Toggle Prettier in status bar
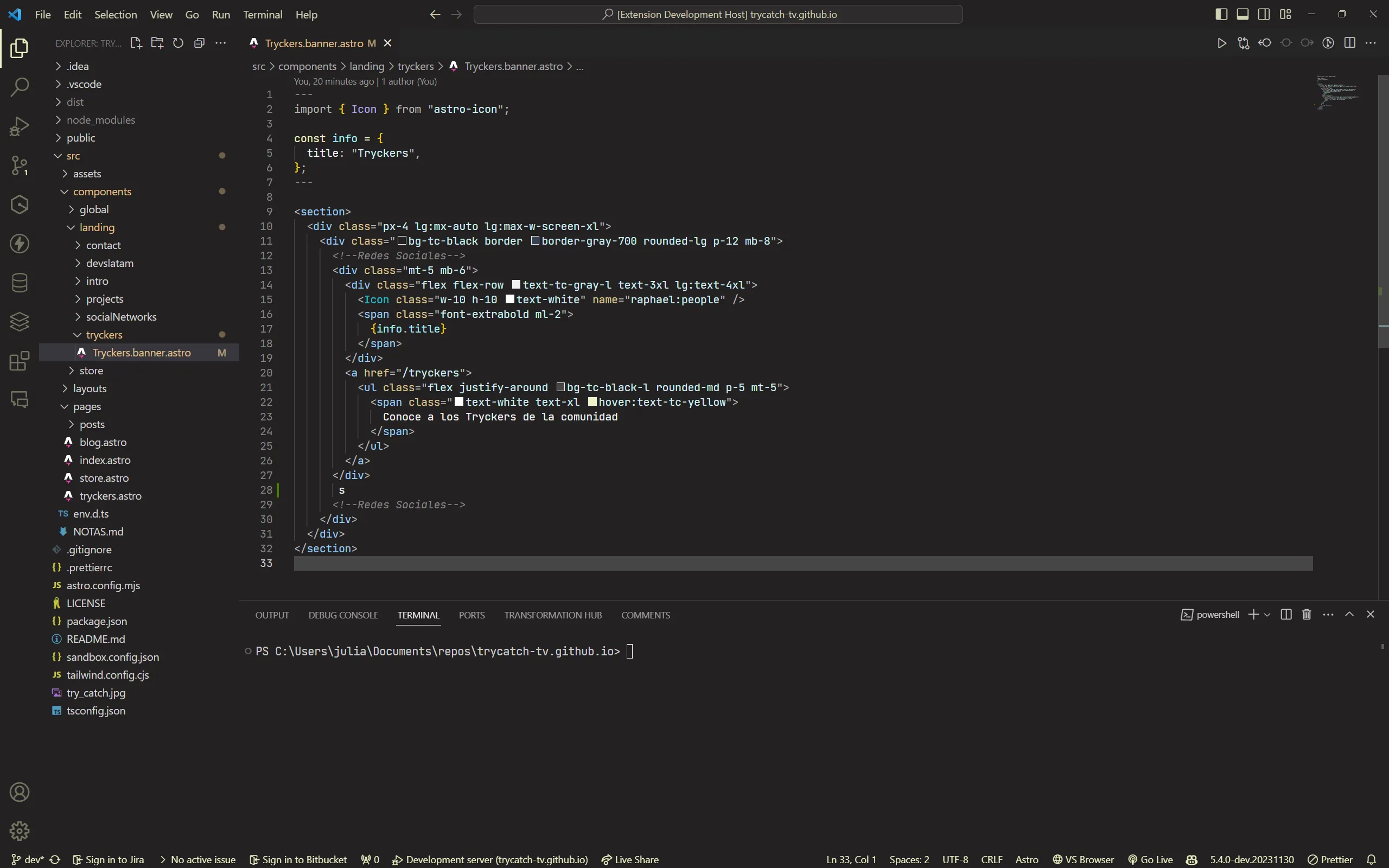Image resolution: width=1389 pixels, height=868 pixels. (1330, 859)
